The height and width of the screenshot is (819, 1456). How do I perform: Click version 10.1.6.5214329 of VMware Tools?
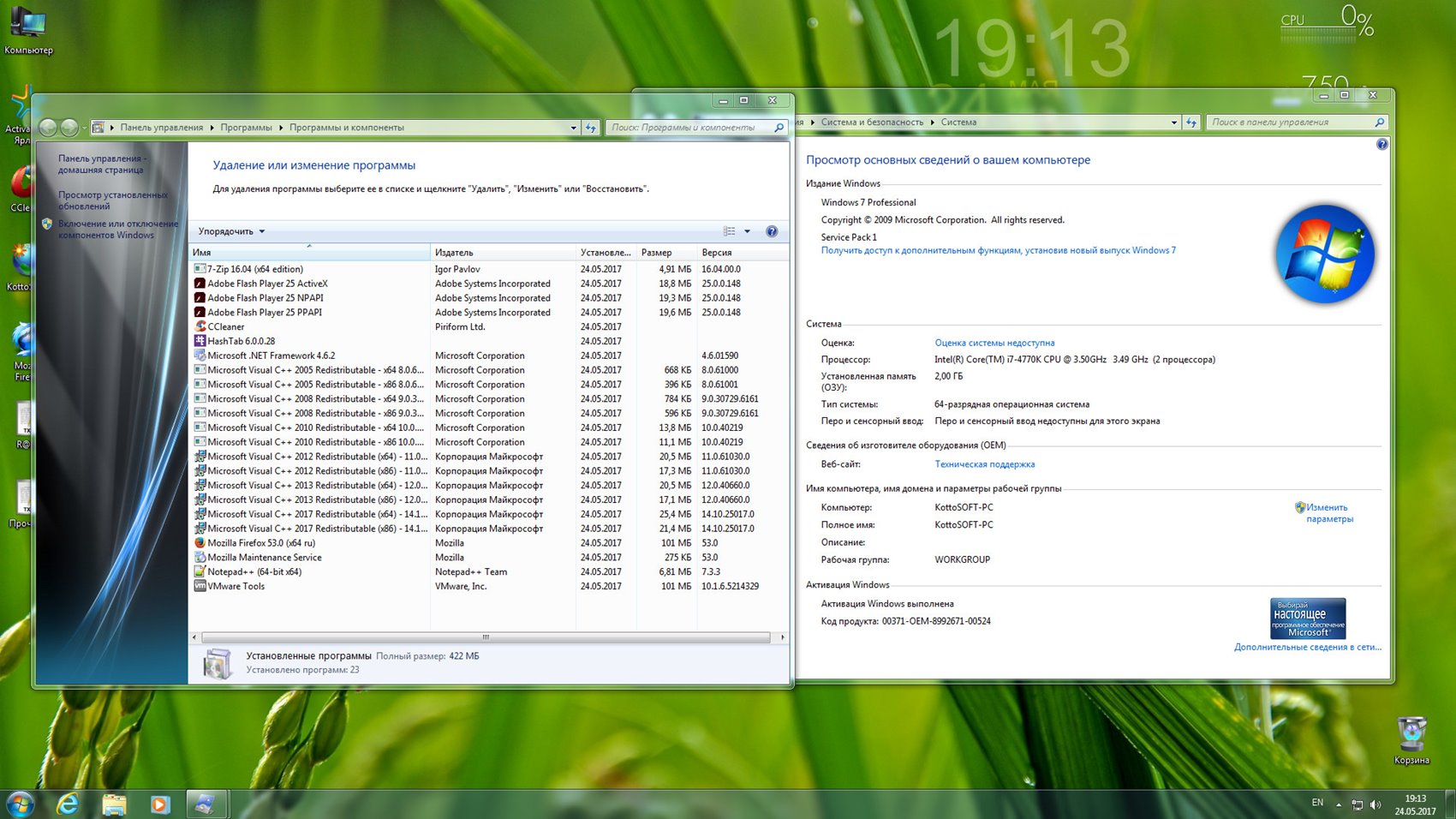pyautogui.click(x=730, y=587)
